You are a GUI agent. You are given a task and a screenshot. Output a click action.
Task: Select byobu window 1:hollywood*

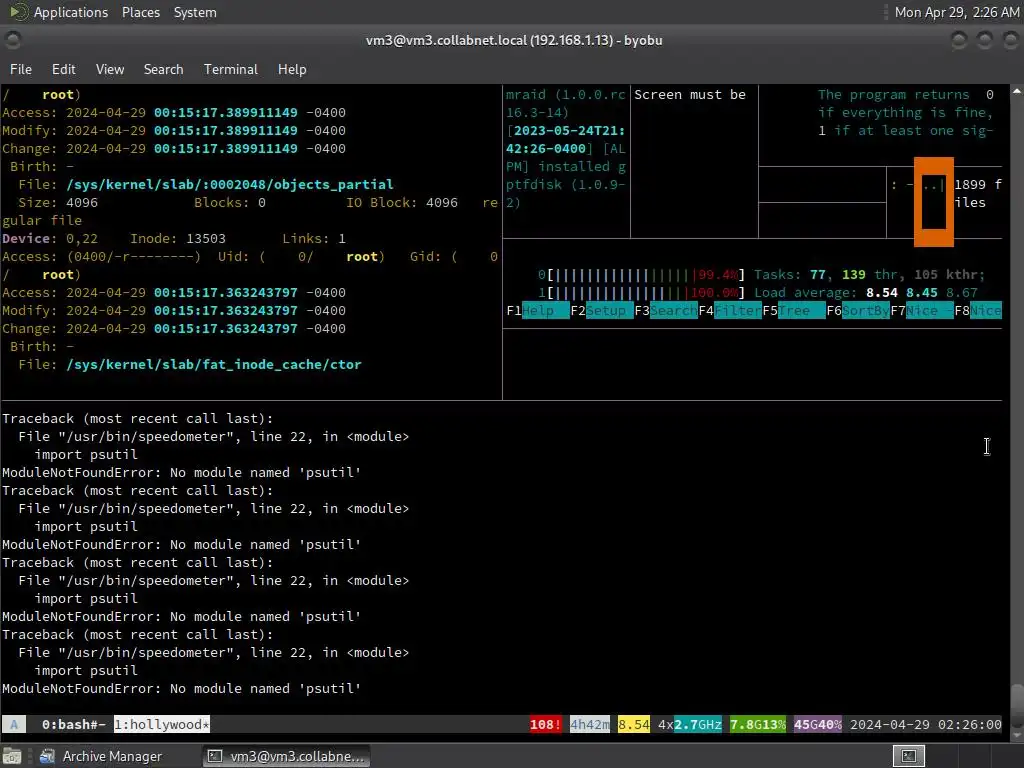[x=162, y=724]
